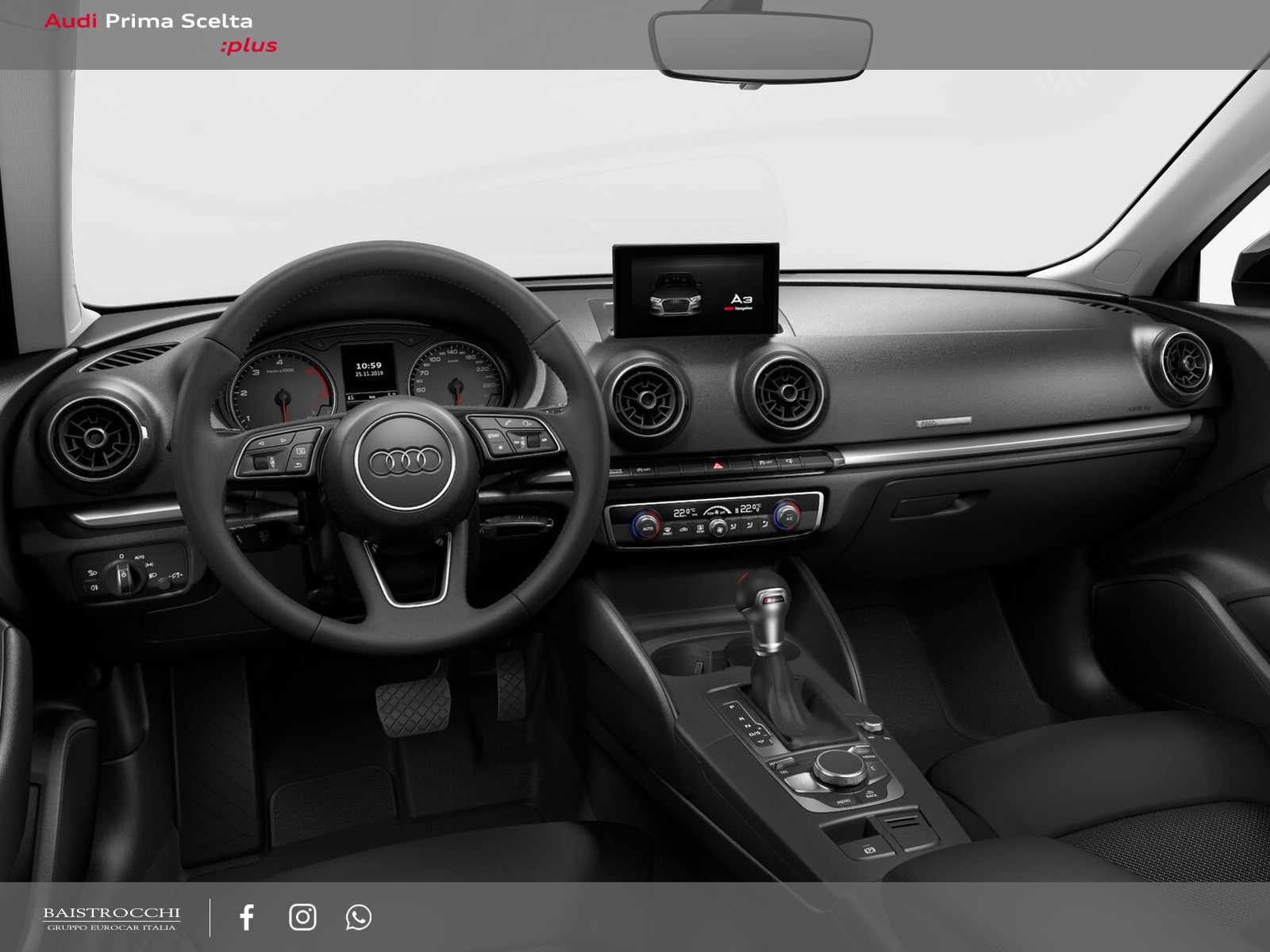Click the Baistrocchi Gruppo Eurocar Italia logo

point(112,919)
